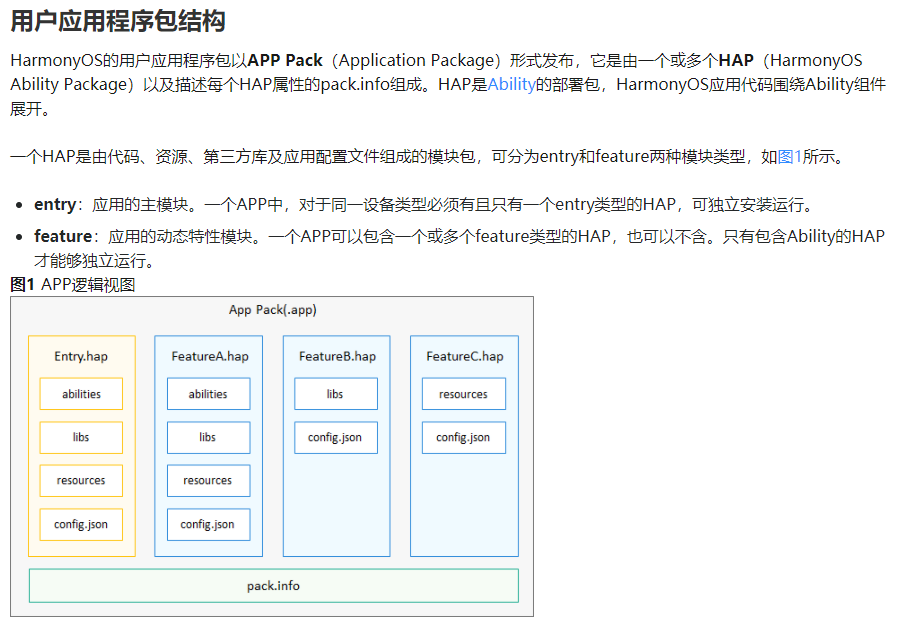Select resources inside the FeatureA.hap module
Viewport: 907px width, 623px height.
pyautogui.click(x=208, y=481)
